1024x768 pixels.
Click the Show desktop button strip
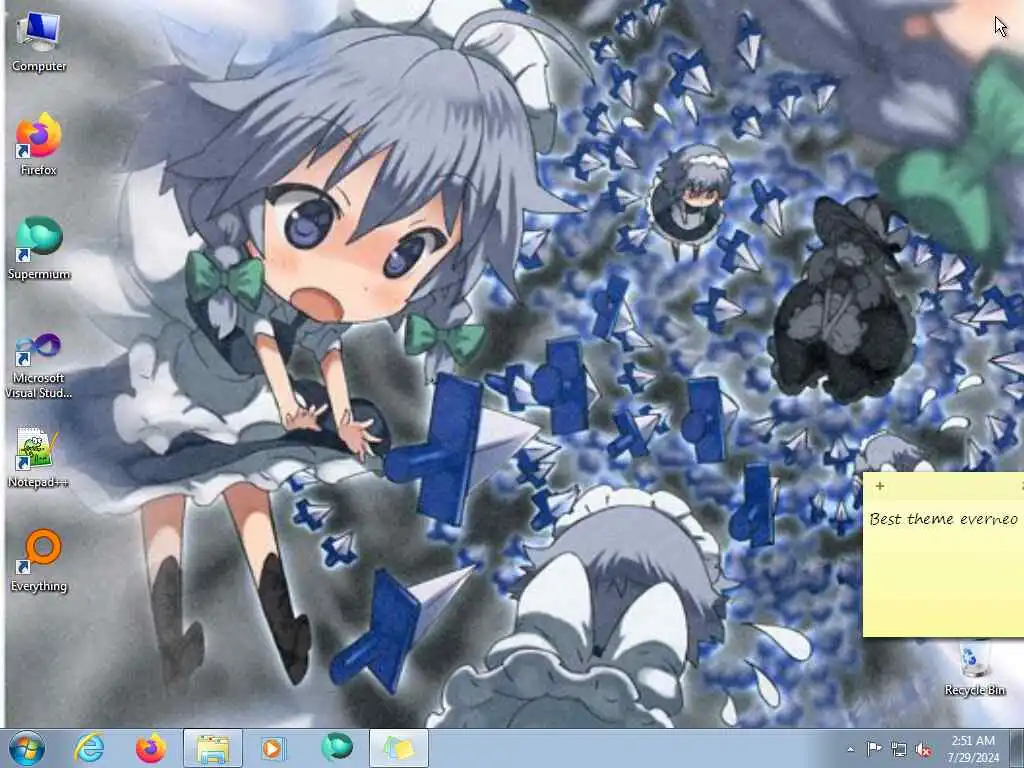(x=1017, y=748)
